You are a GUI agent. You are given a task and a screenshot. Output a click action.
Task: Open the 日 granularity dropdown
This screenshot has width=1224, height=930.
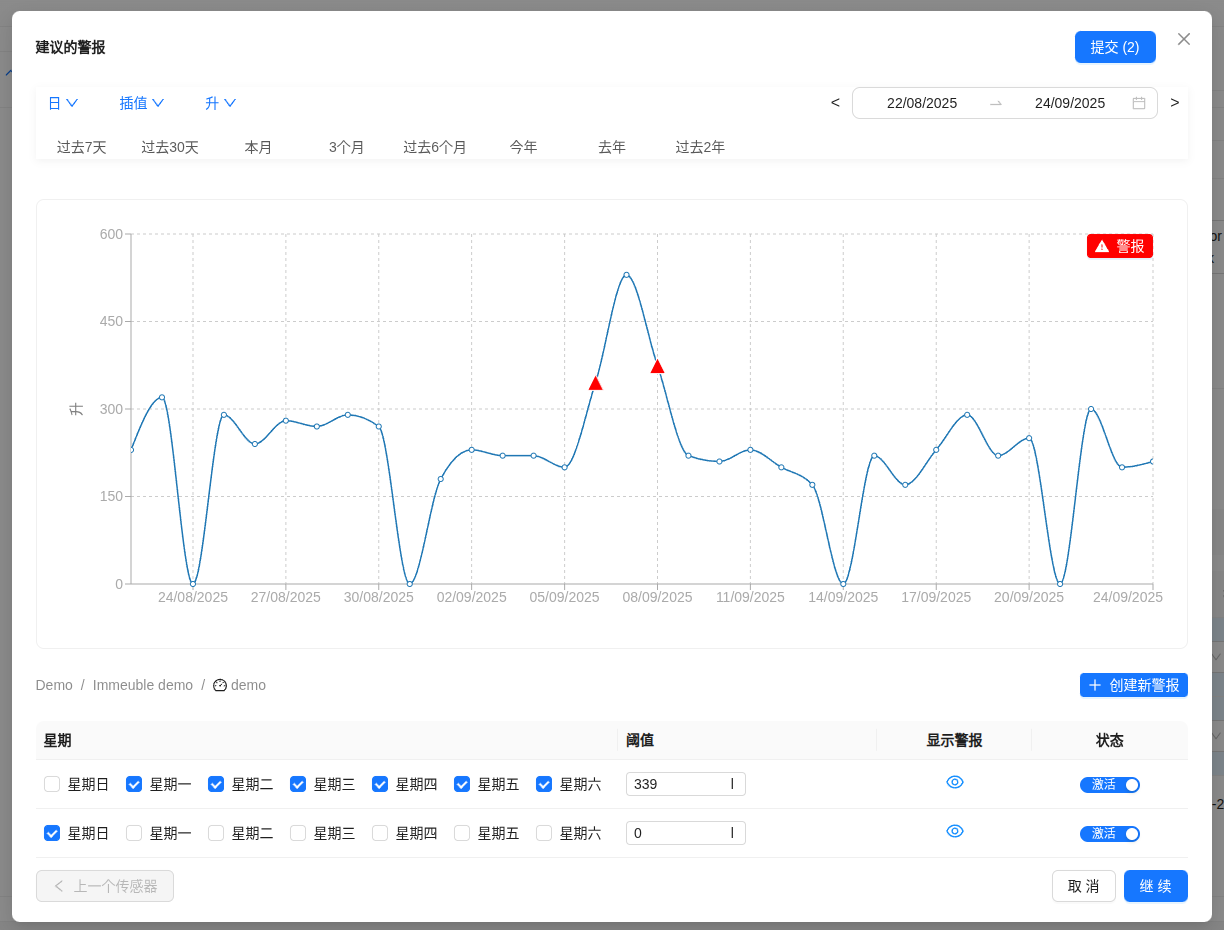[63, 103]
